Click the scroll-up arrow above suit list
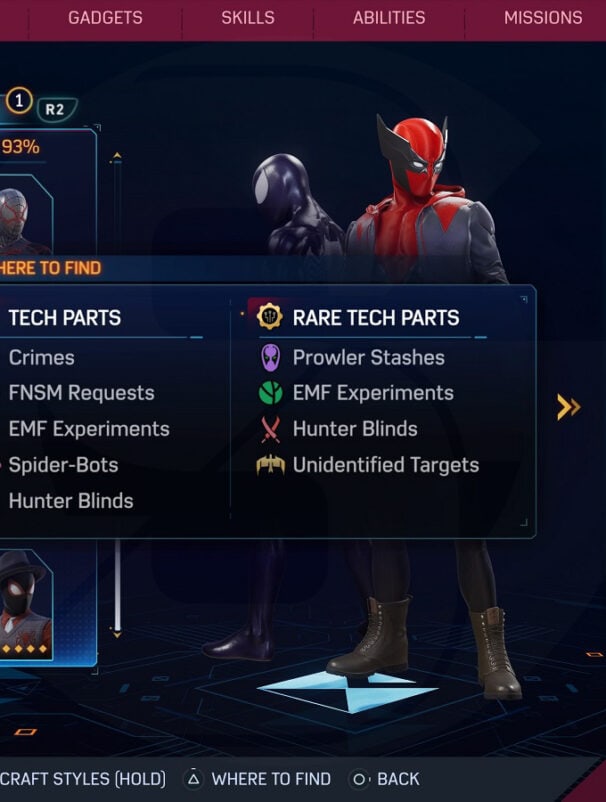 pos(117,157)
